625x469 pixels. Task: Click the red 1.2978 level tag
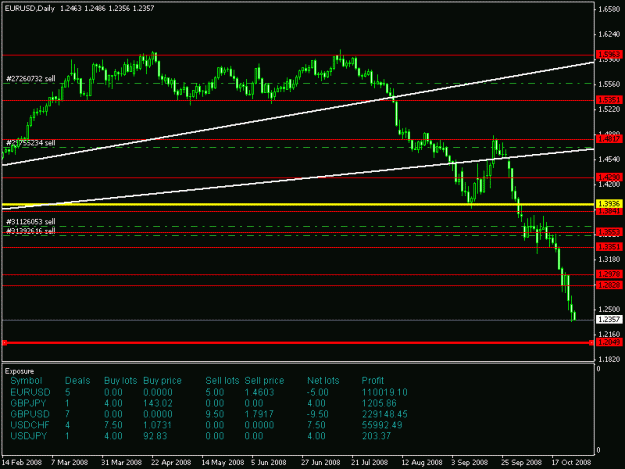609,274
